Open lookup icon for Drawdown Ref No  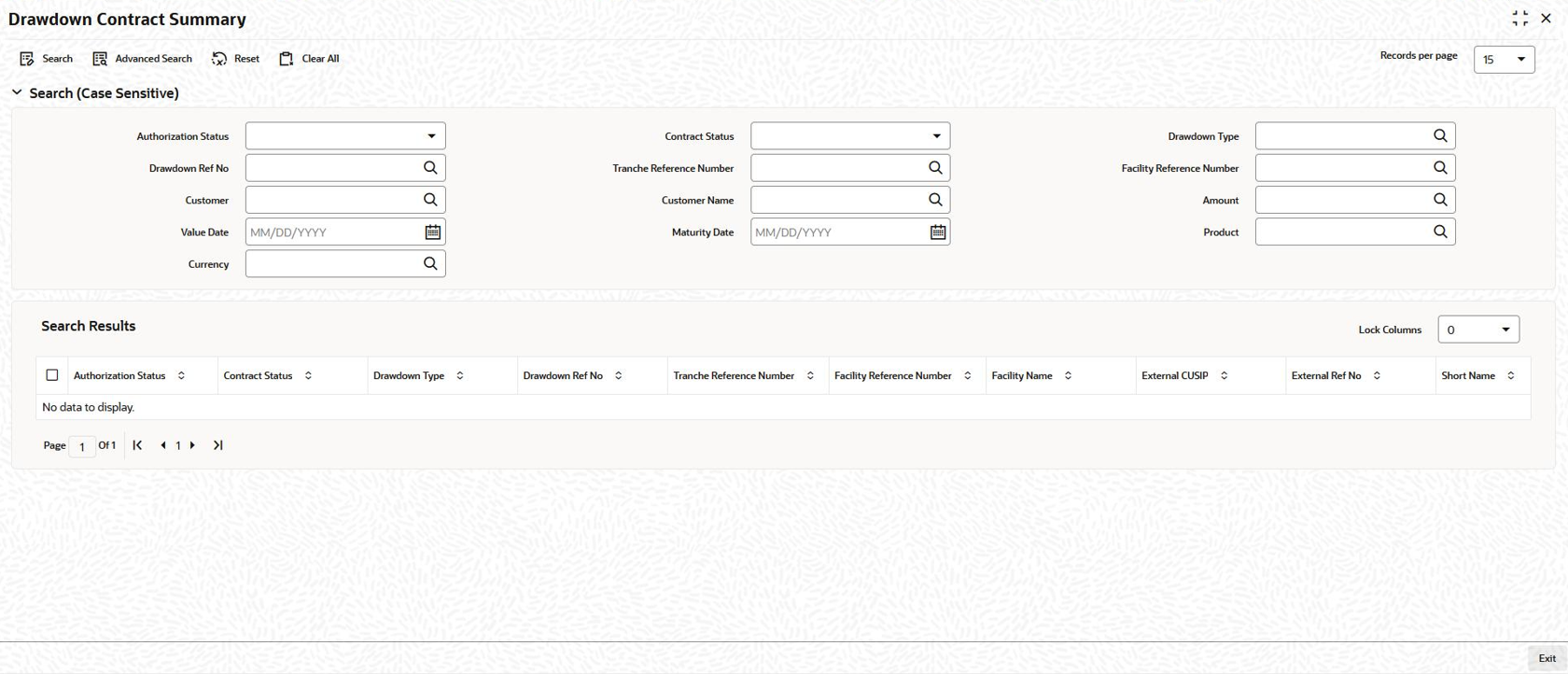click(430, 168)
